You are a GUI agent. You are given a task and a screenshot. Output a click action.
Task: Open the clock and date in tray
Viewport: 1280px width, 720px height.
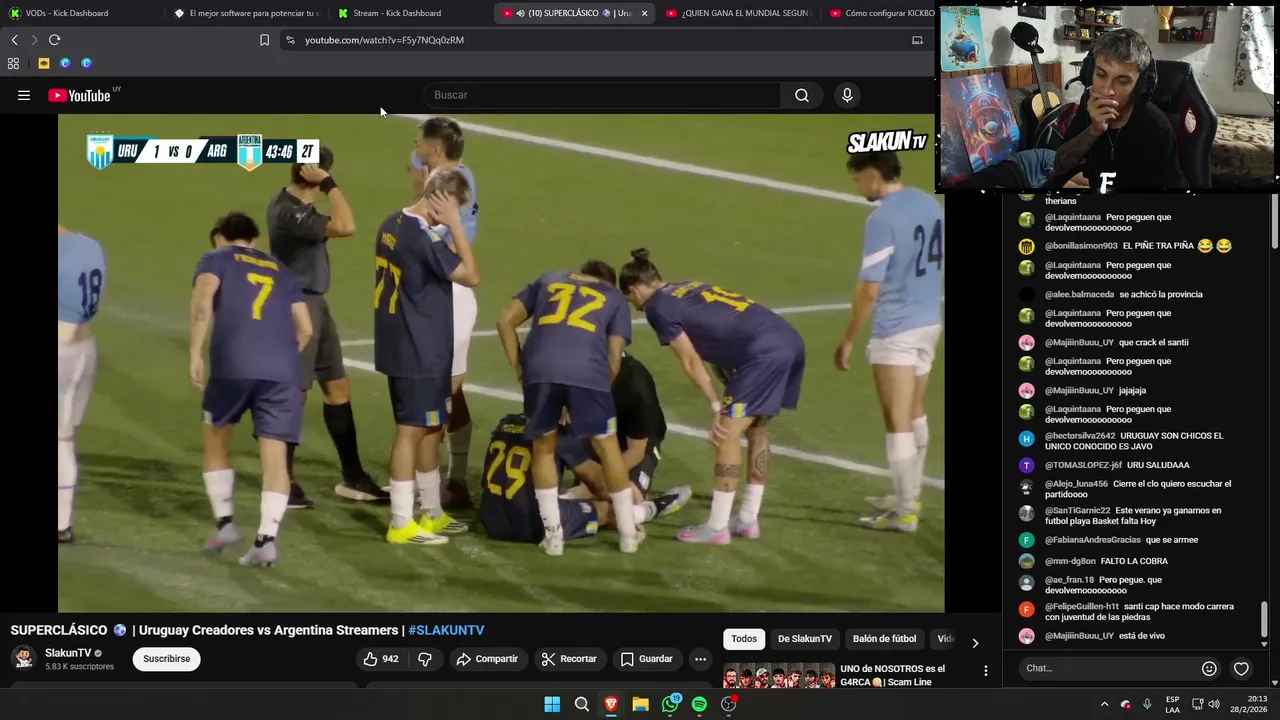[1248, 704]
